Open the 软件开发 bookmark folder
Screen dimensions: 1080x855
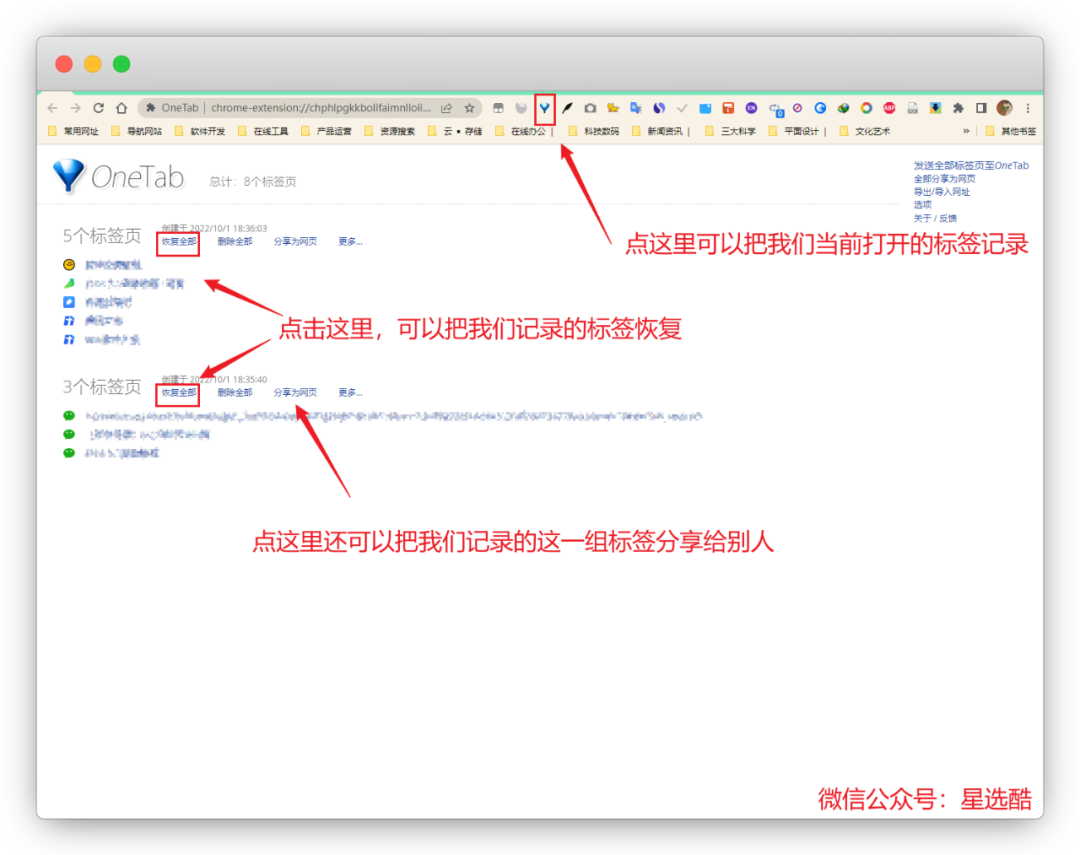[x=200, y=131]
